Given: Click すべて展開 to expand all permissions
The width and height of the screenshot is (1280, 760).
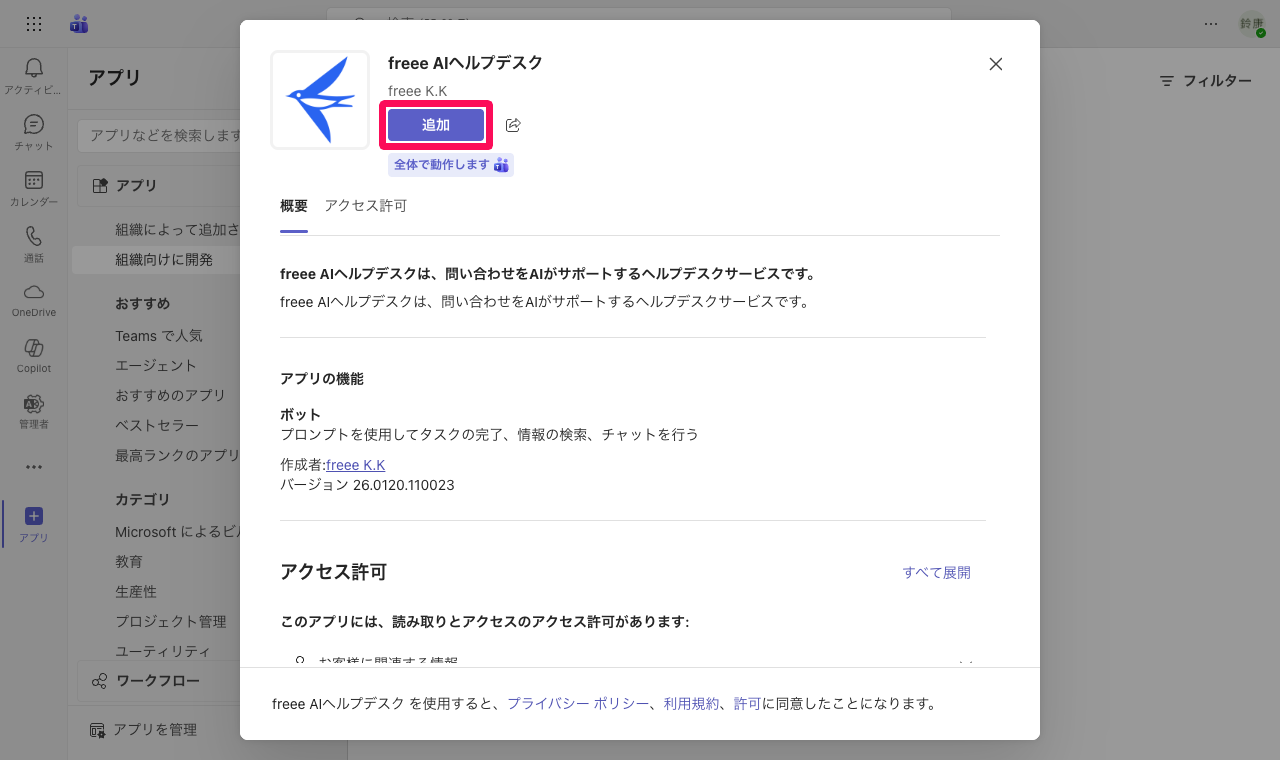Looking at the screenshot, I should coord(937,573).
